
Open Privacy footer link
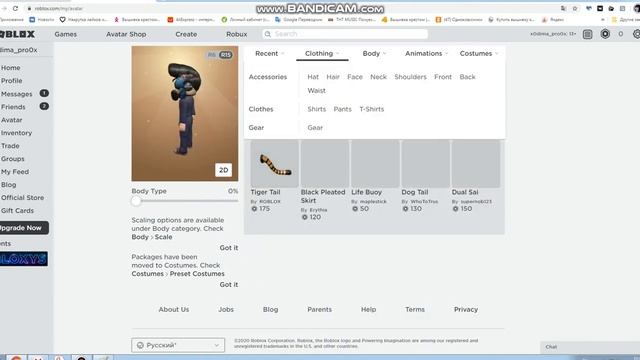pos(466,309)
